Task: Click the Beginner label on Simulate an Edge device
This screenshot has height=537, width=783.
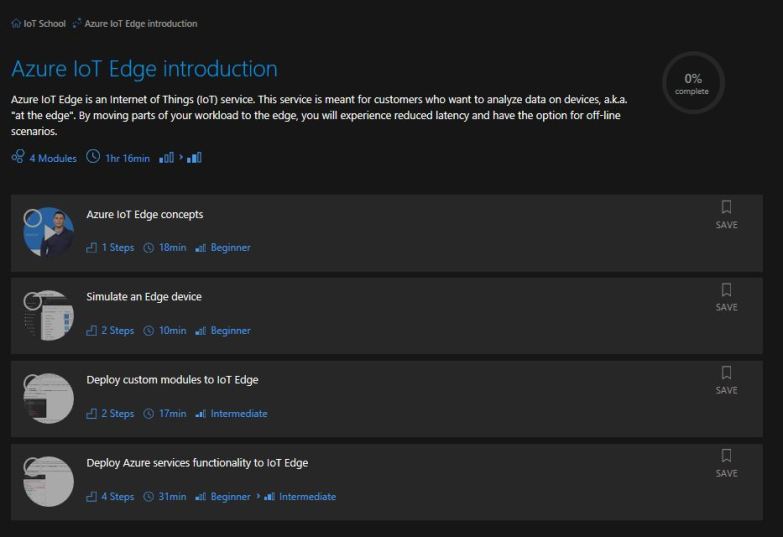Action: (x=231, y=331)
